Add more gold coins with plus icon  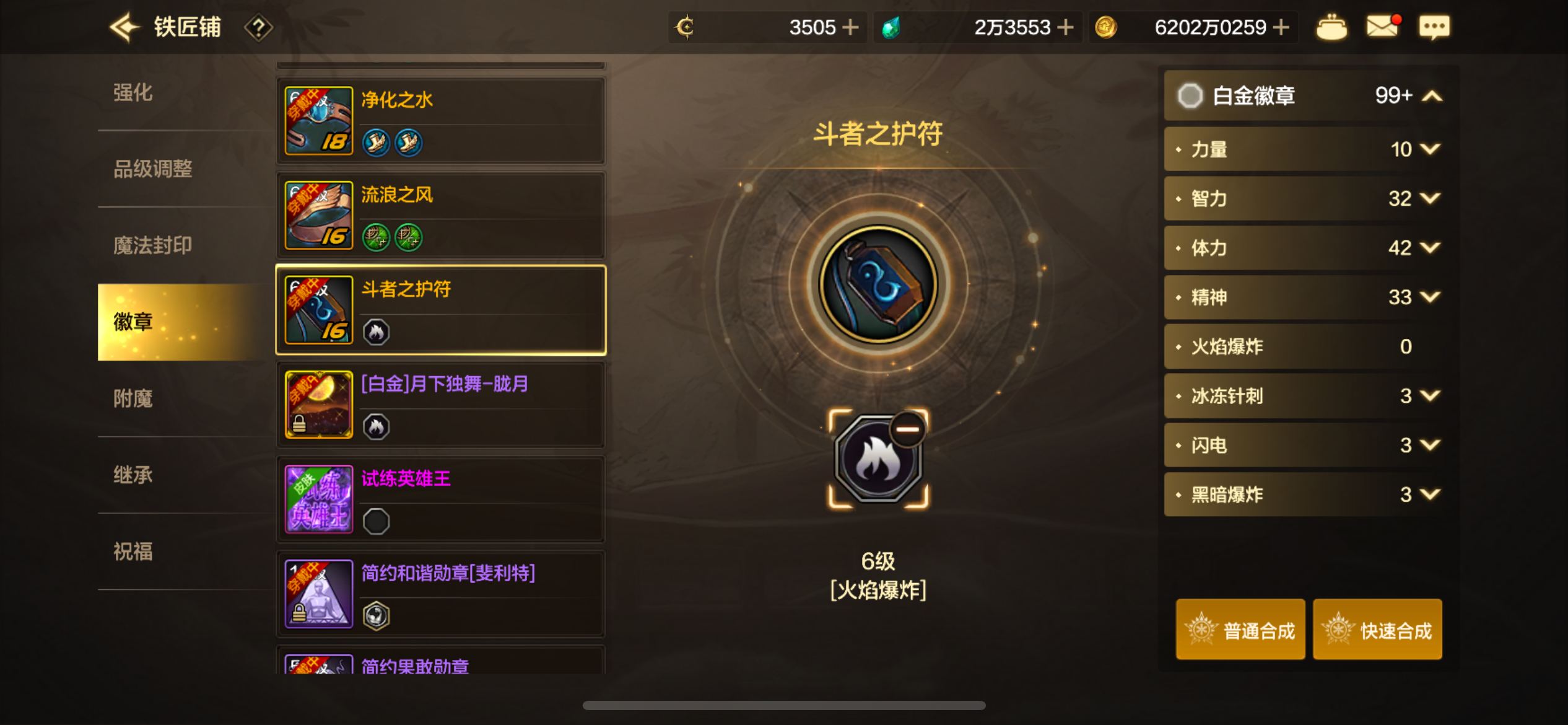(1281, 27)
